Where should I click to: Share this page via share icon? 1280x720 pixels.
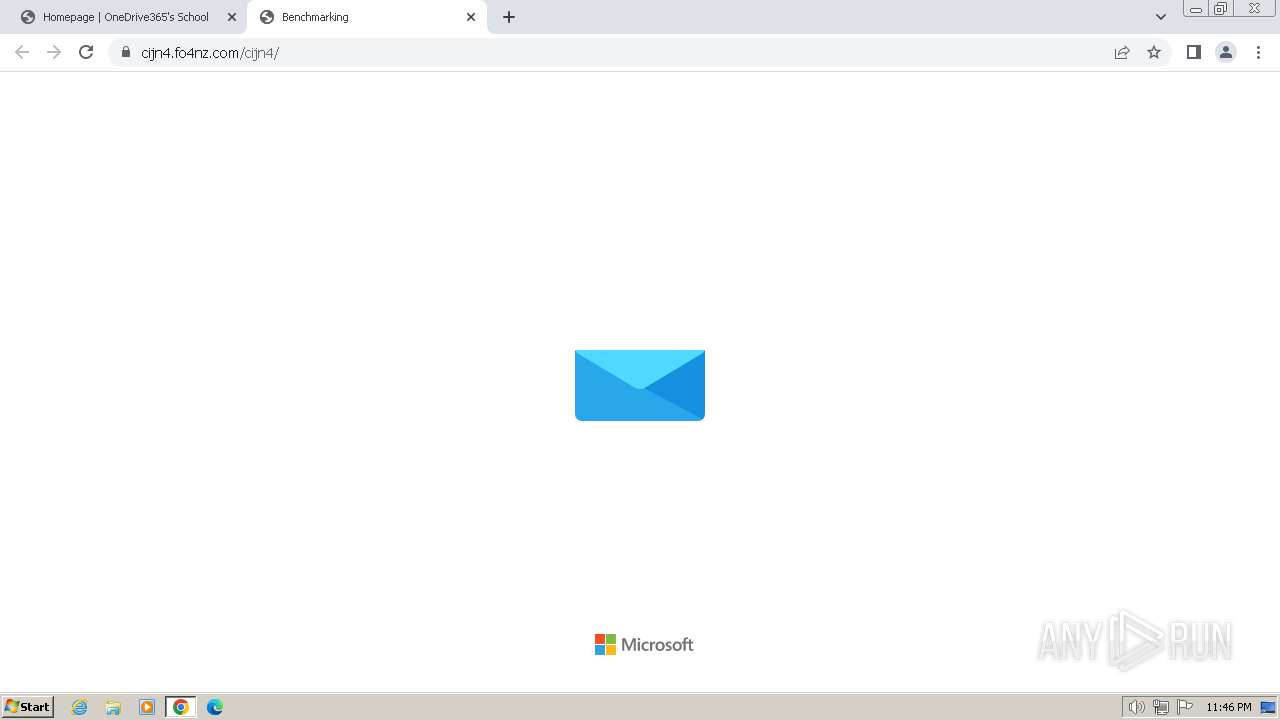(1122, 52)
